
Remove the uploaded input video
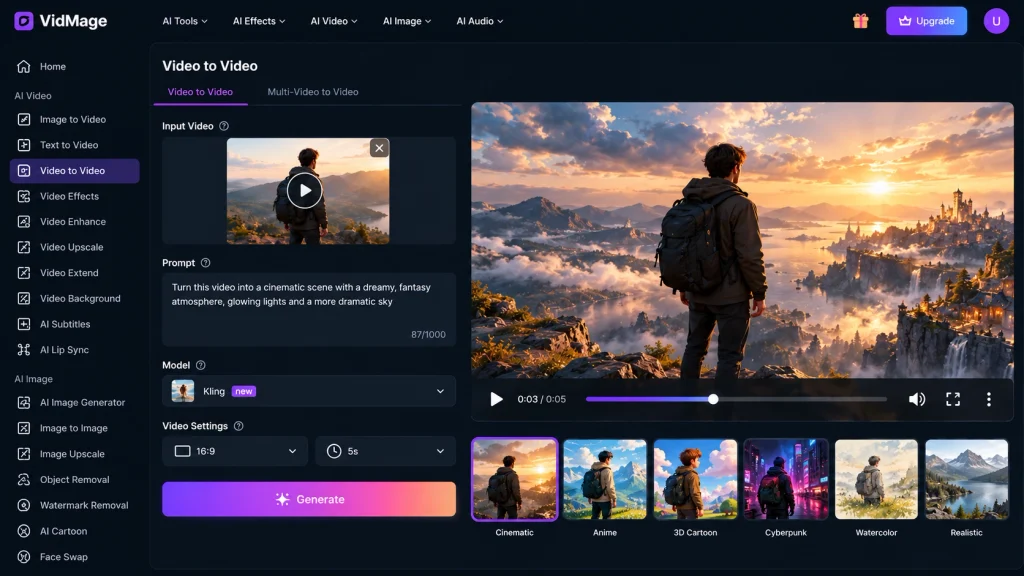[x=379, y=148]
